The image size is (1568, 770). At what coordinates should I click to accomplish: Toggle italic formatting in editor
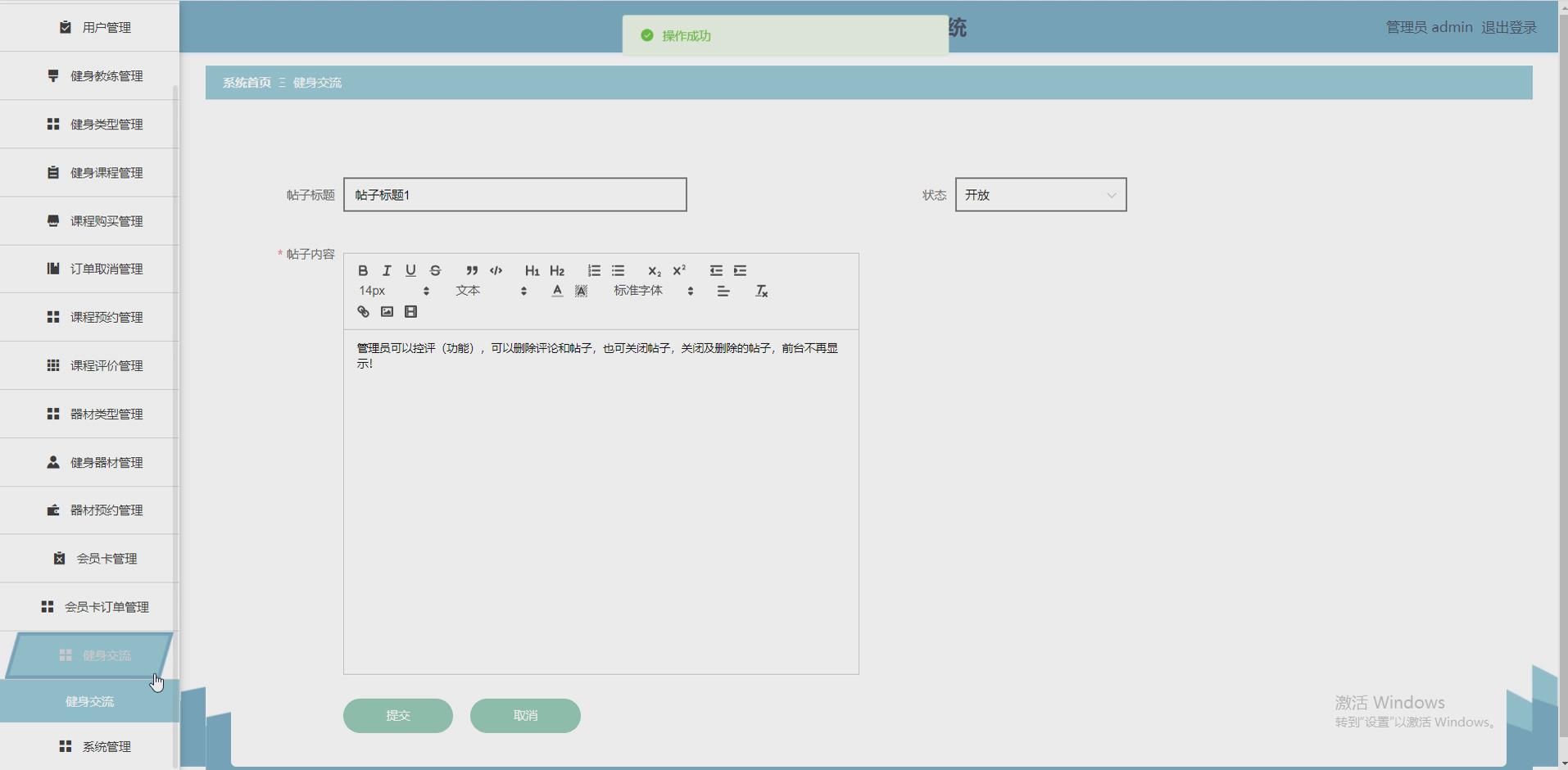(x=387, y=270)
